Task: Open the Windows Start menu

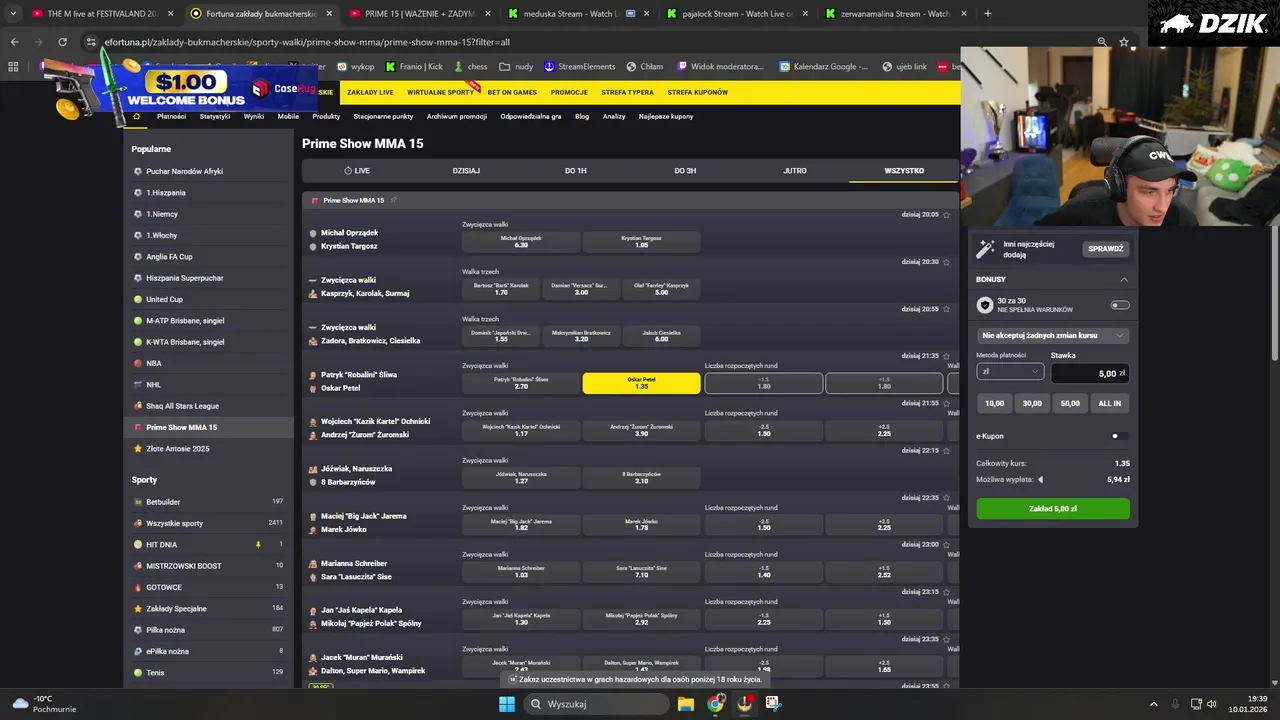Action: coord(507,704)
